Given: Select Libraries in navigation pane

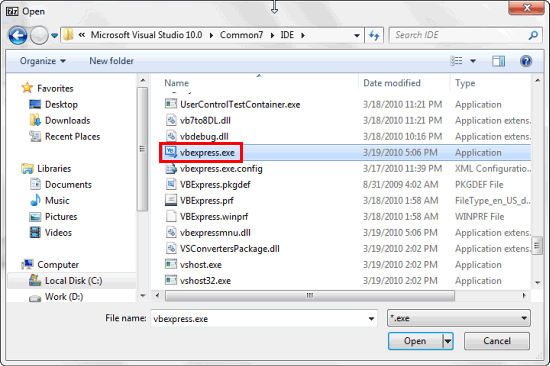Looking at the screenshot, I should 46,168.
